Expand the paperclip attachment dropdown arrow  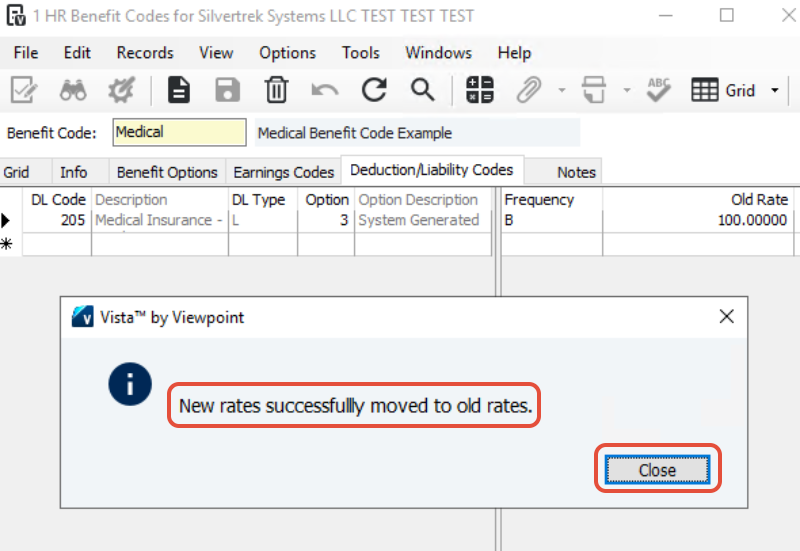(562, 90)
